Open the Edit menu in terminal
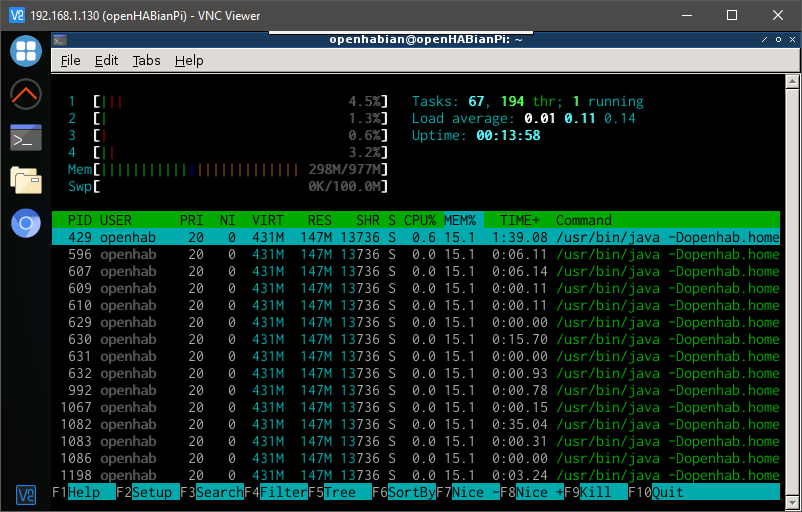This screenshot has height=512, width=802. [106, 60]
